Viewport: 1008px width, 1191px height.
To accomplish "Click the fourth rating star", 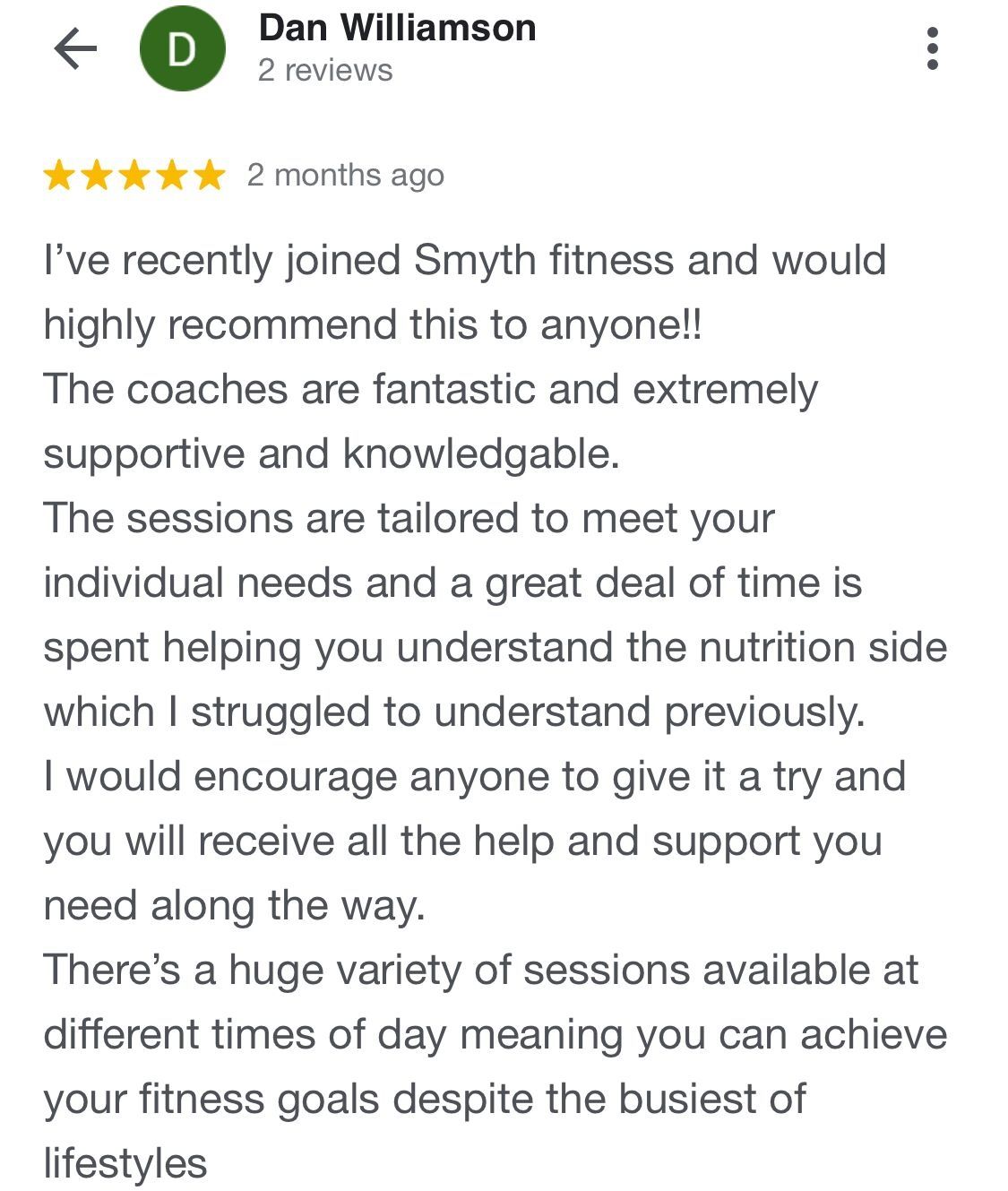I will coord(172,176).
